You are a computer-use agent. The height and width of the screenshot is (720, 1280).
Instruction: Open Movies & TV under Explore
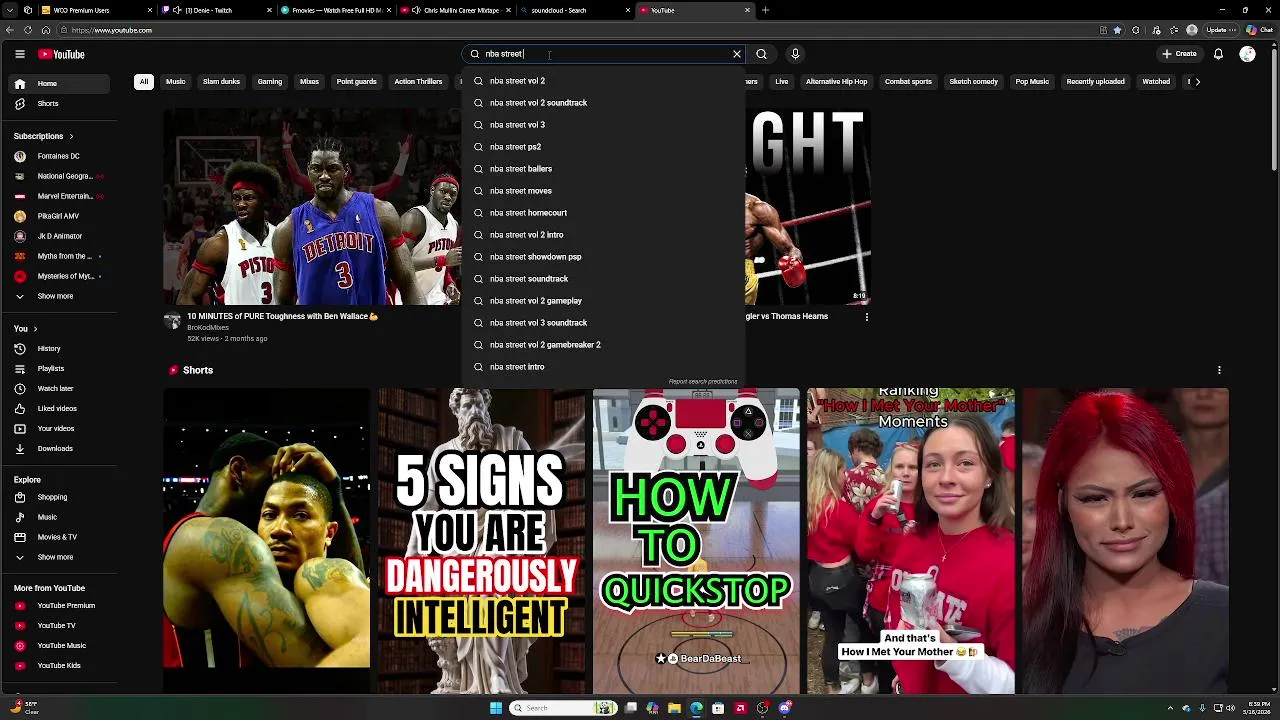click(x=59, y=537)
